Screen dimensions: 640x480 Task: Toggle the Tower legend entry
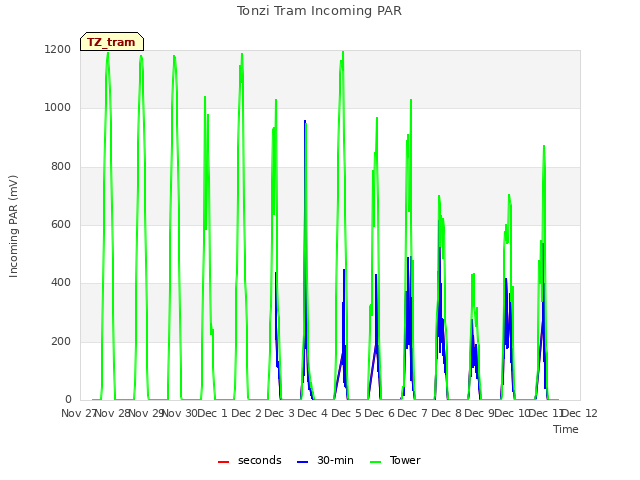(x=395, y=460)
